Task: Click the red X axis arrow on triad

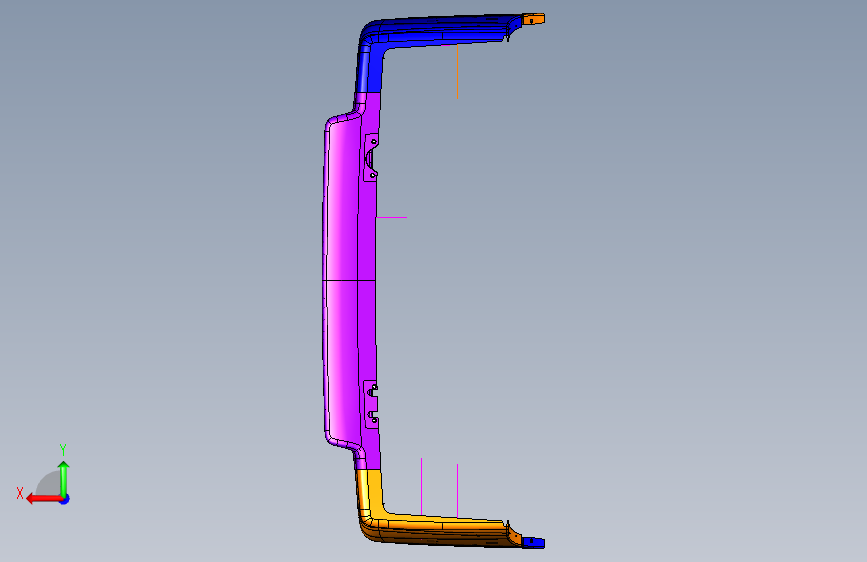Action: coord(43,499)
